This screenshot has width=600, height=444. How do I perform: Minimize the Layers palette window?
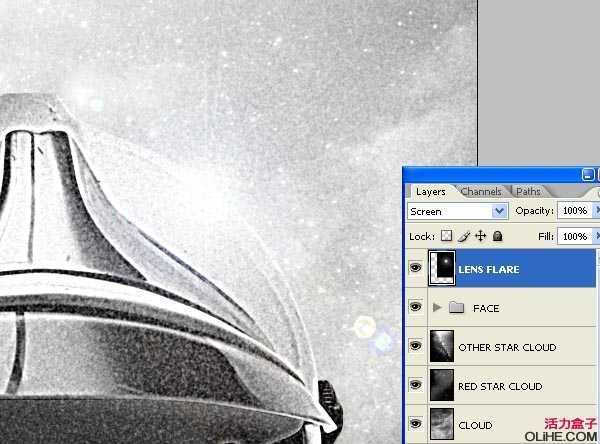pyautogui.click(x=588, y=174)
